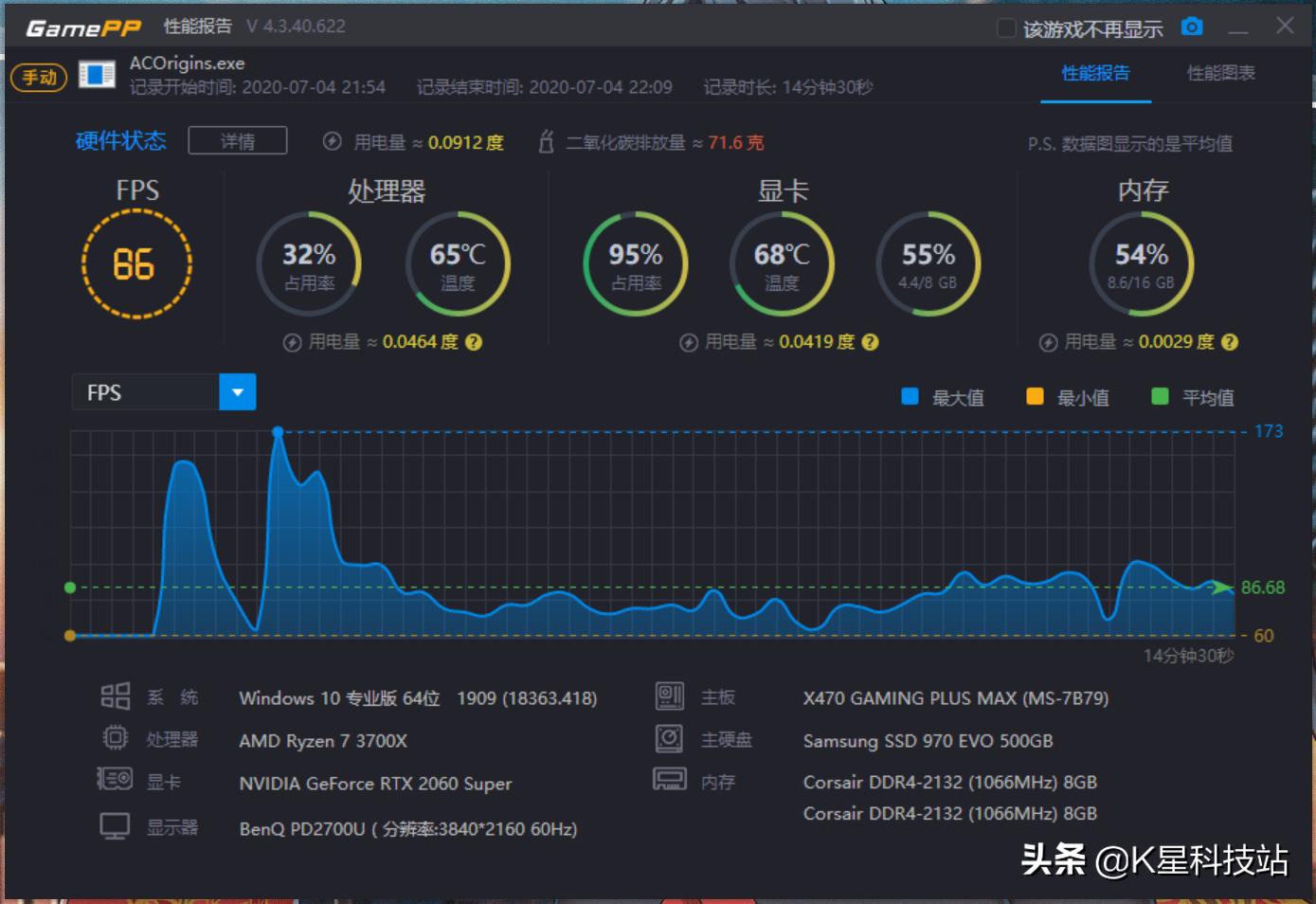Collapse the hardware status 详情 panel
Screen dimensions: 1316x904
click(238, 140)
